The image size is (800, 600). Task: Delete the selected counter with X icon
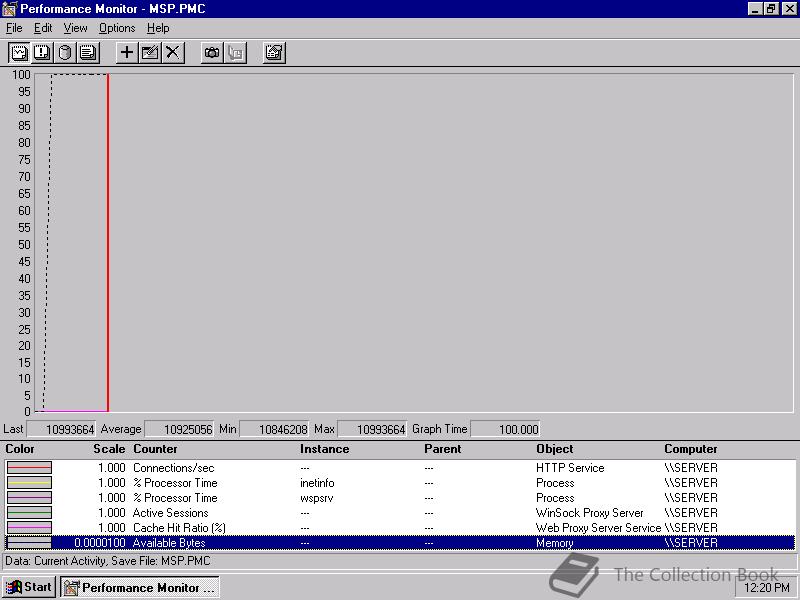point(172,53)
